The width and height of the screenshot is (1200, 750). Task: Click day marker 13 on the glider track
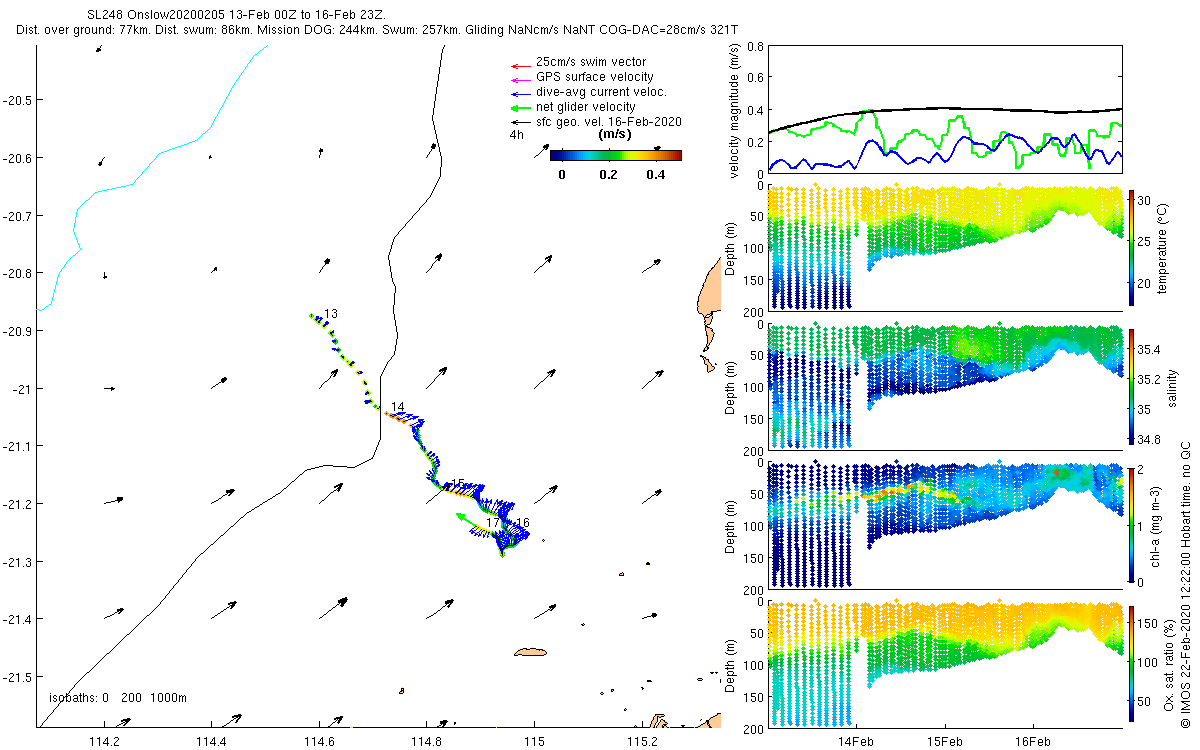331,314
